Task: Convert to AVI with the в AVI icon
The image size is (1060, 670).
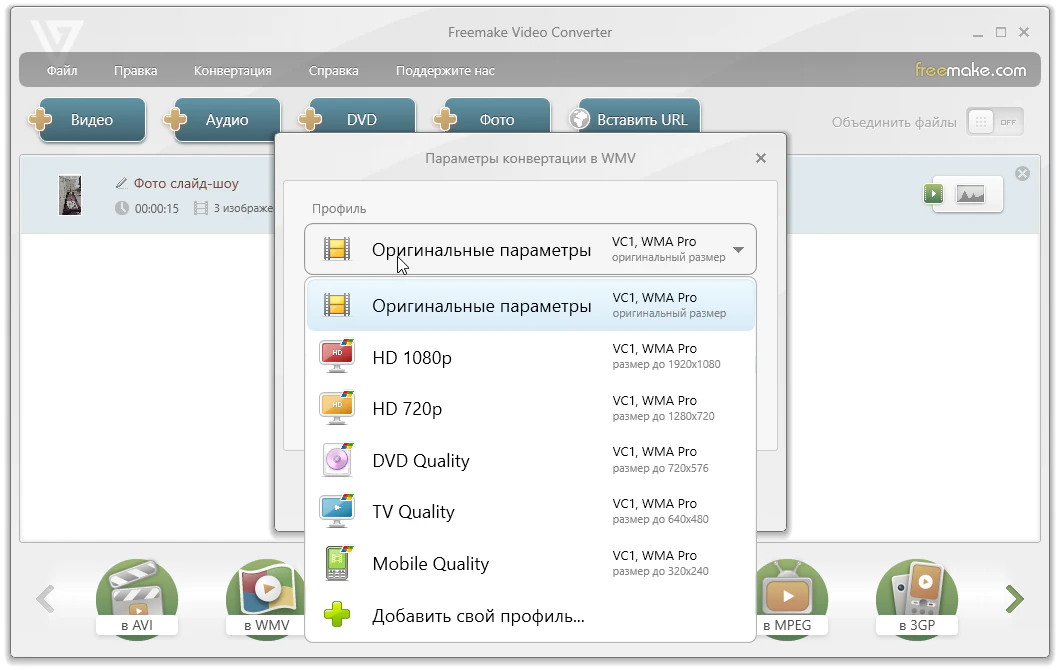Action: point(137,598)
